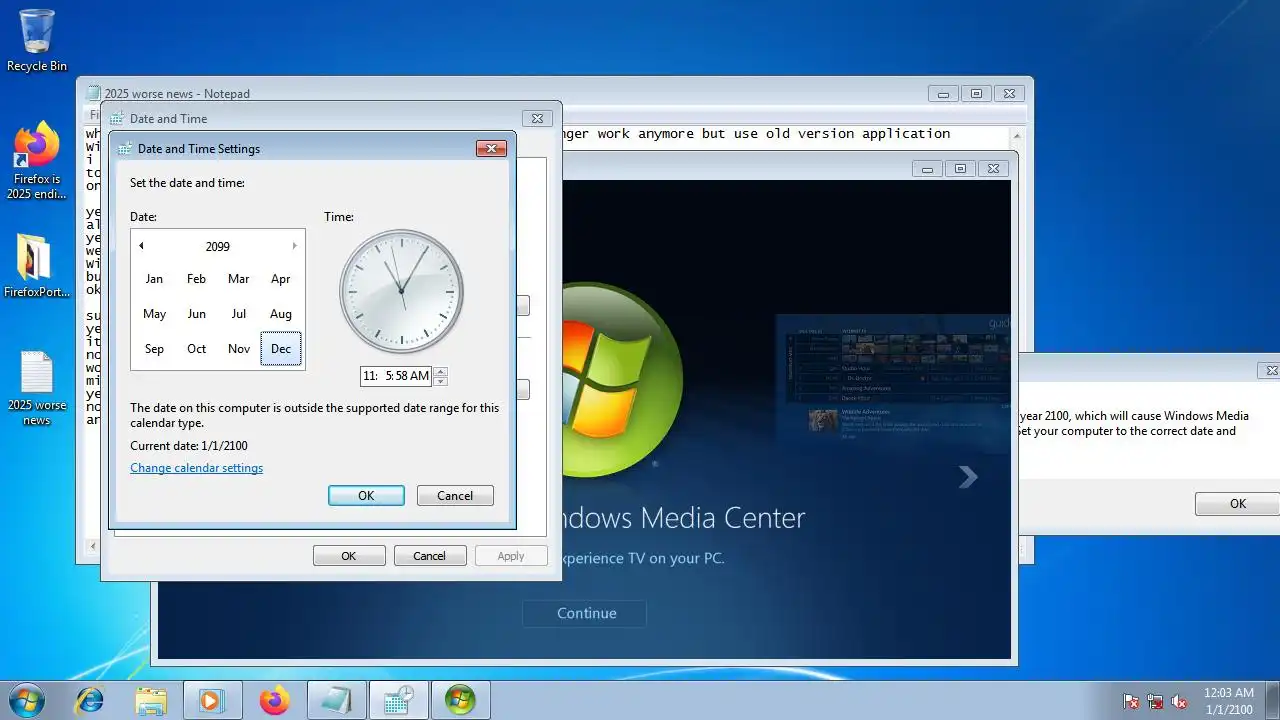Open the FirefoxPort... folder on desktop
The image size is (1280, 720).
pos(37,267)
